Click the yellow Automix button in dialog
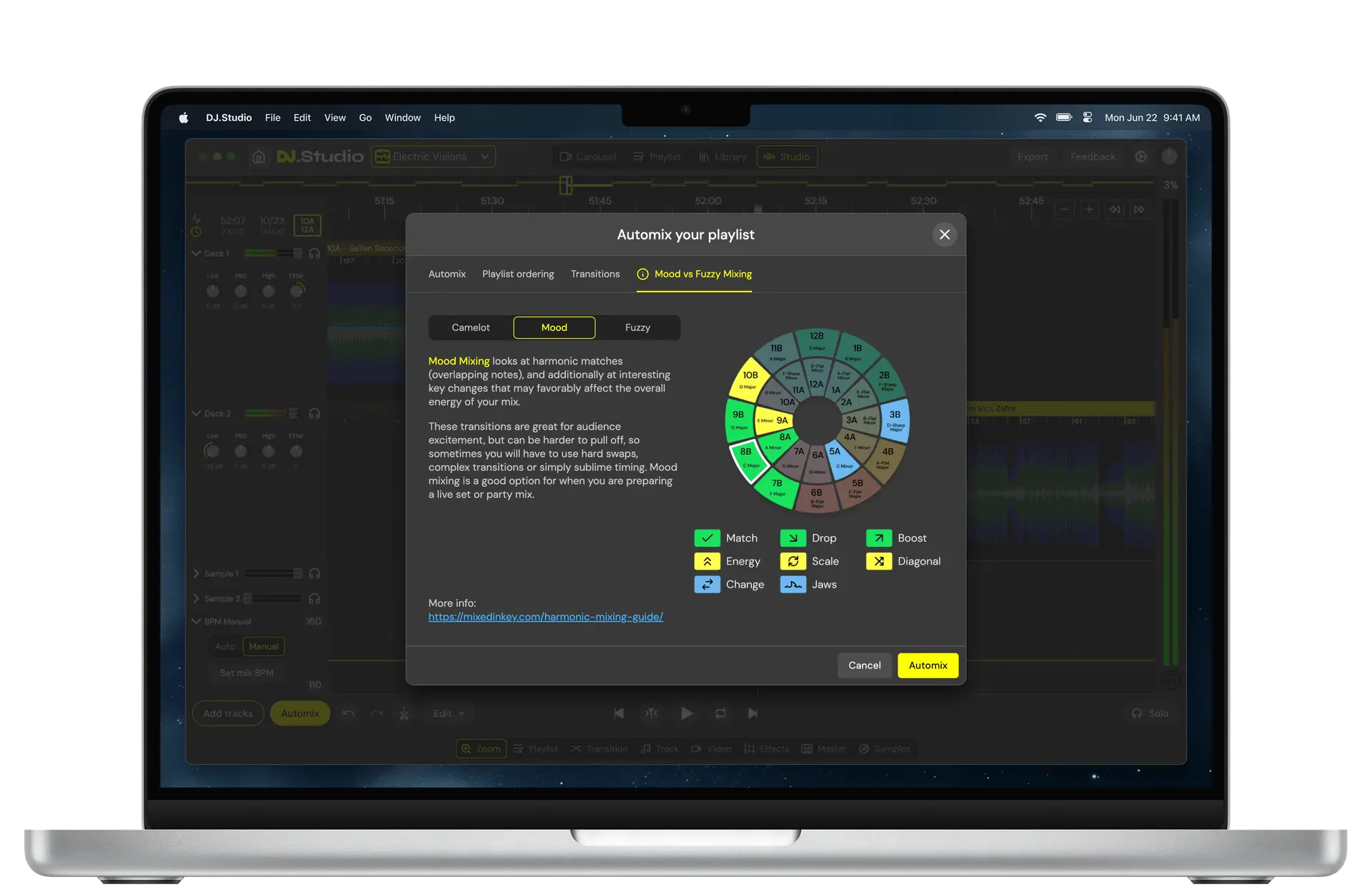Viewport: 1372px width, 892px height. coord(928,665)
